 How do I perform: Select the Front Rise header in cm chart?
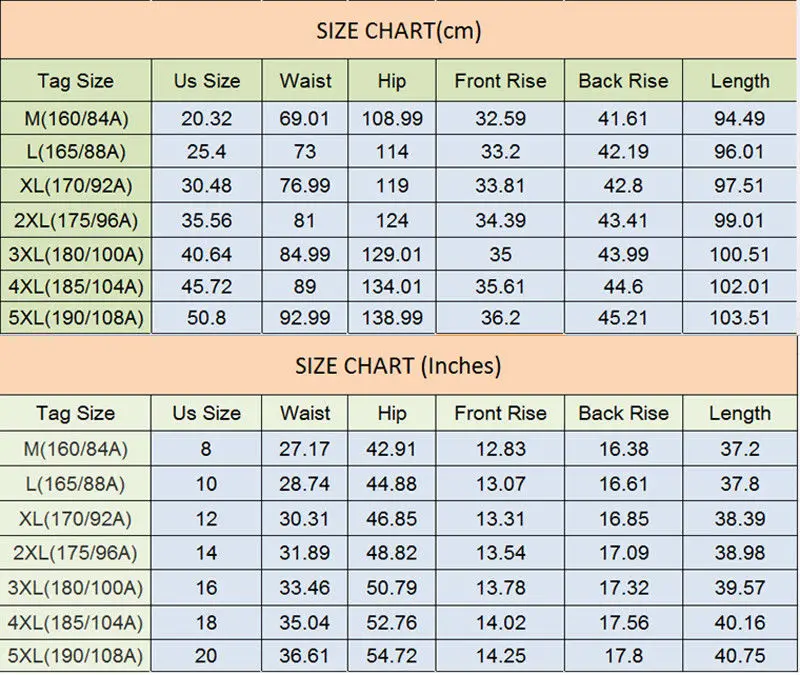click(500, 81)
